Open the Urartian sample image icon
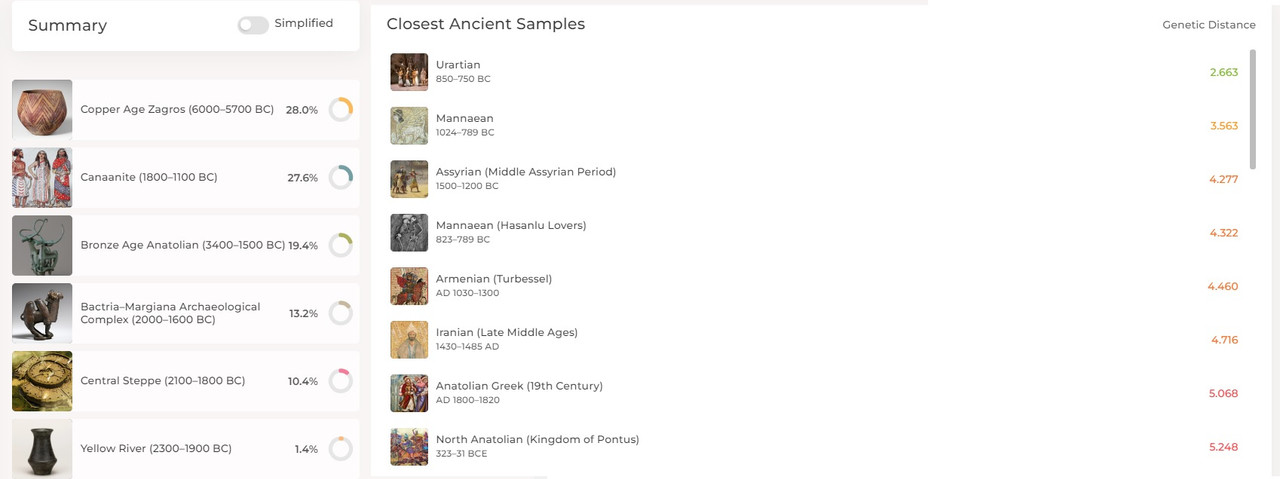 click(x=409, y=72)
